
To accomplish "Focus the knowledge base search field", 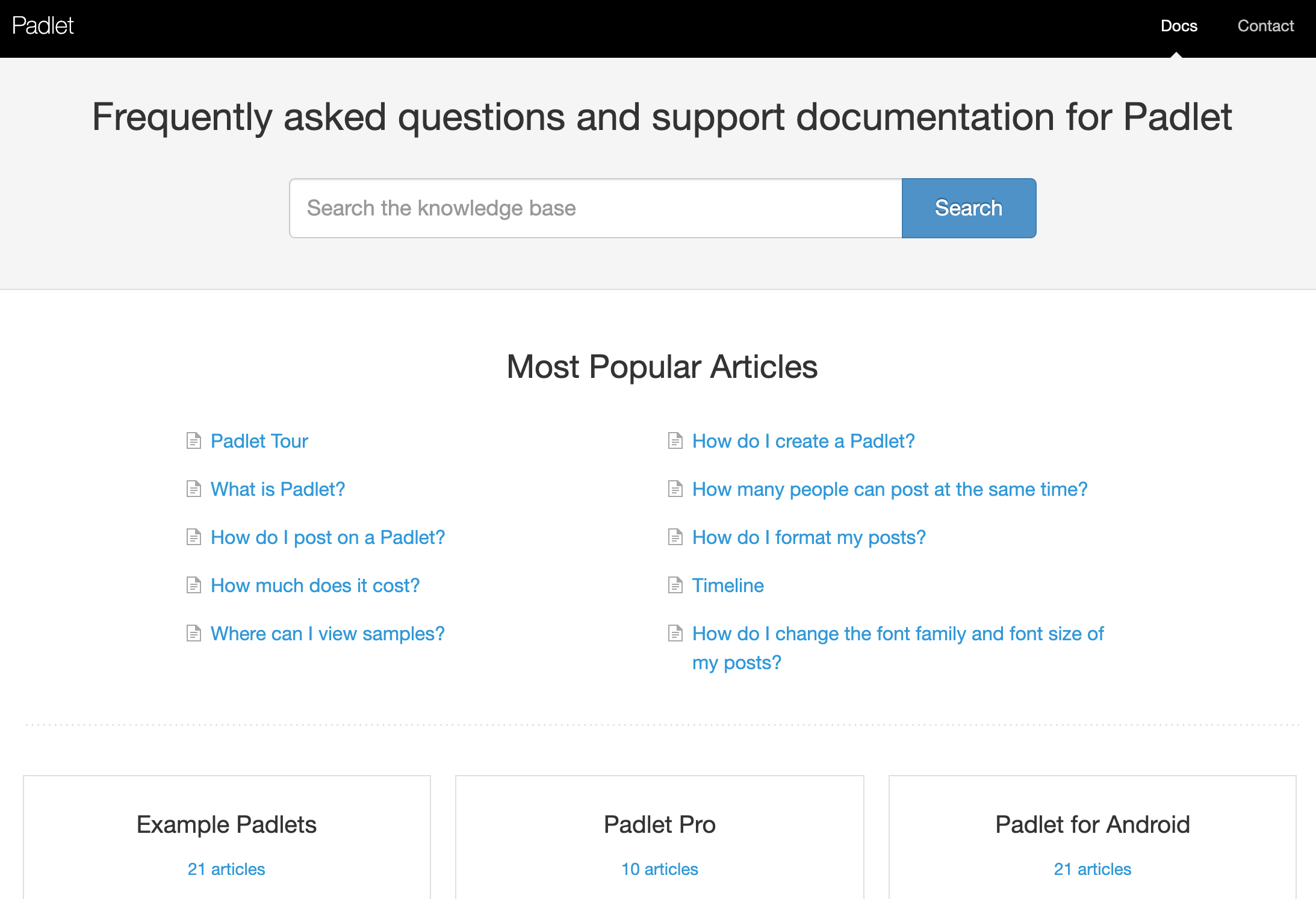I will [595, 208].
